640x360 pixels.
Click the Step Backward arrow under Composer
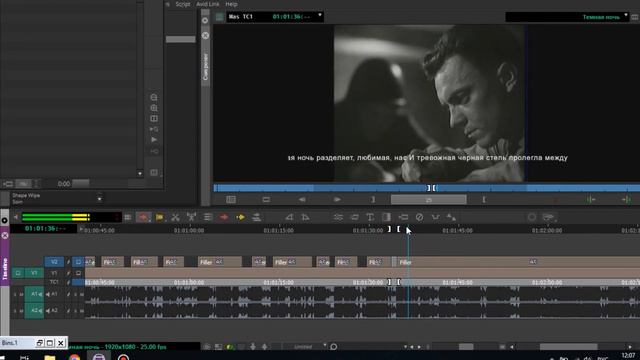(x=302, y=200)
